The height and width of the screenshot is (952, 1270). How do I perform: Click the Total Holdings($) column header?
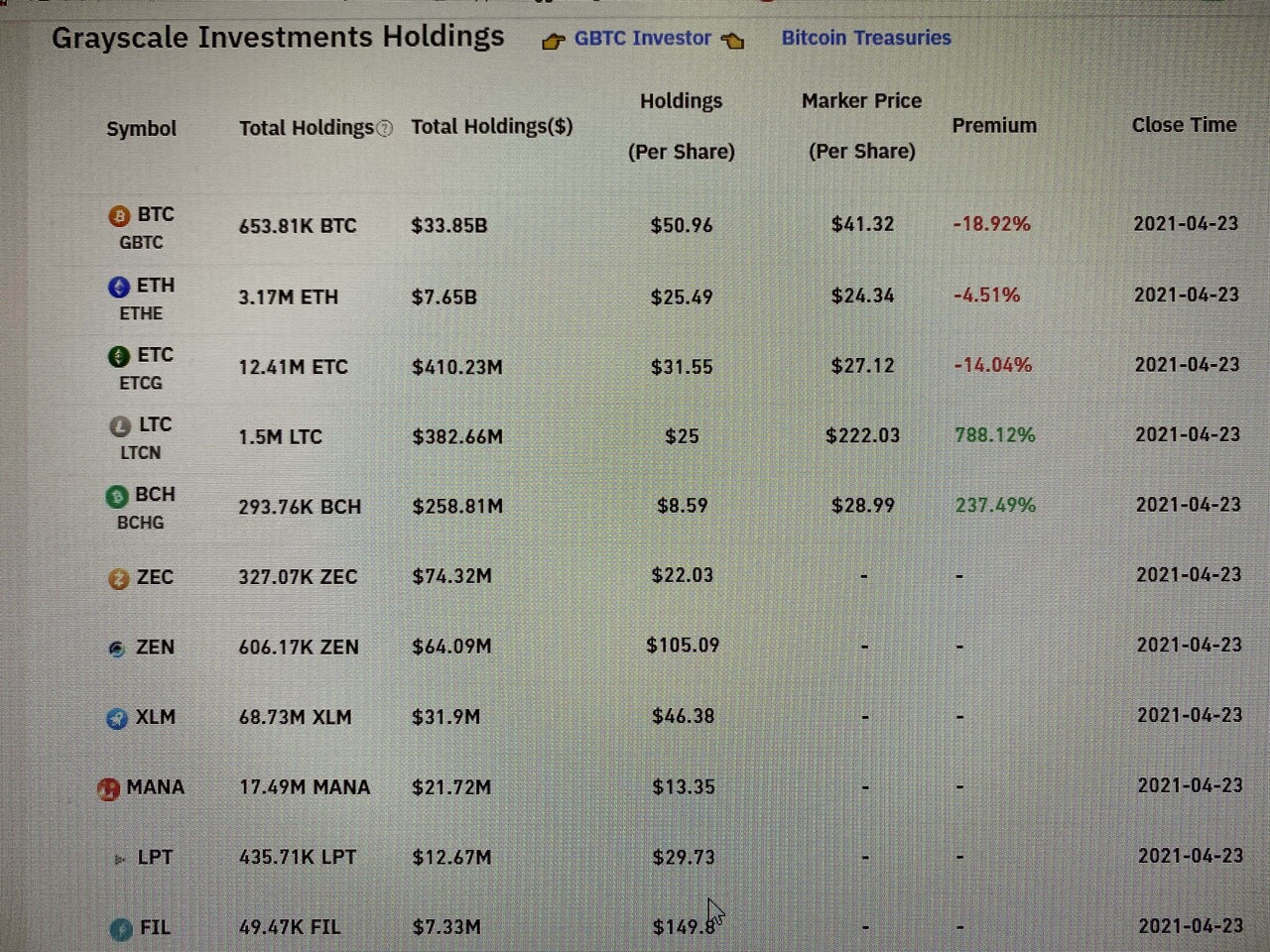[x=491, y=127]
